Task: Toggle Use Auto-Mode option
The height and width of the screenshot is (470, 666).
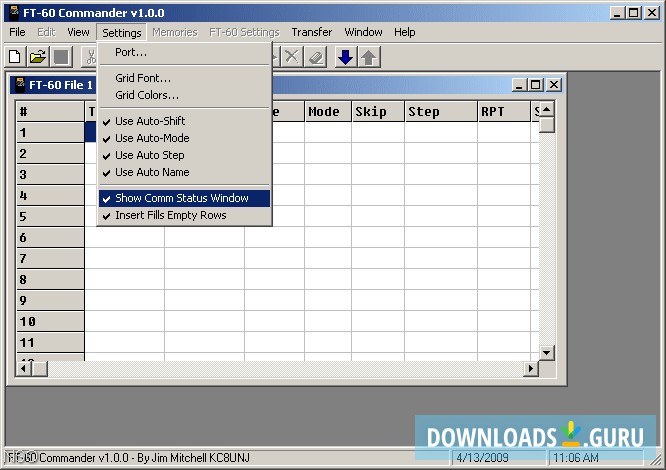Action: (184, 138)
